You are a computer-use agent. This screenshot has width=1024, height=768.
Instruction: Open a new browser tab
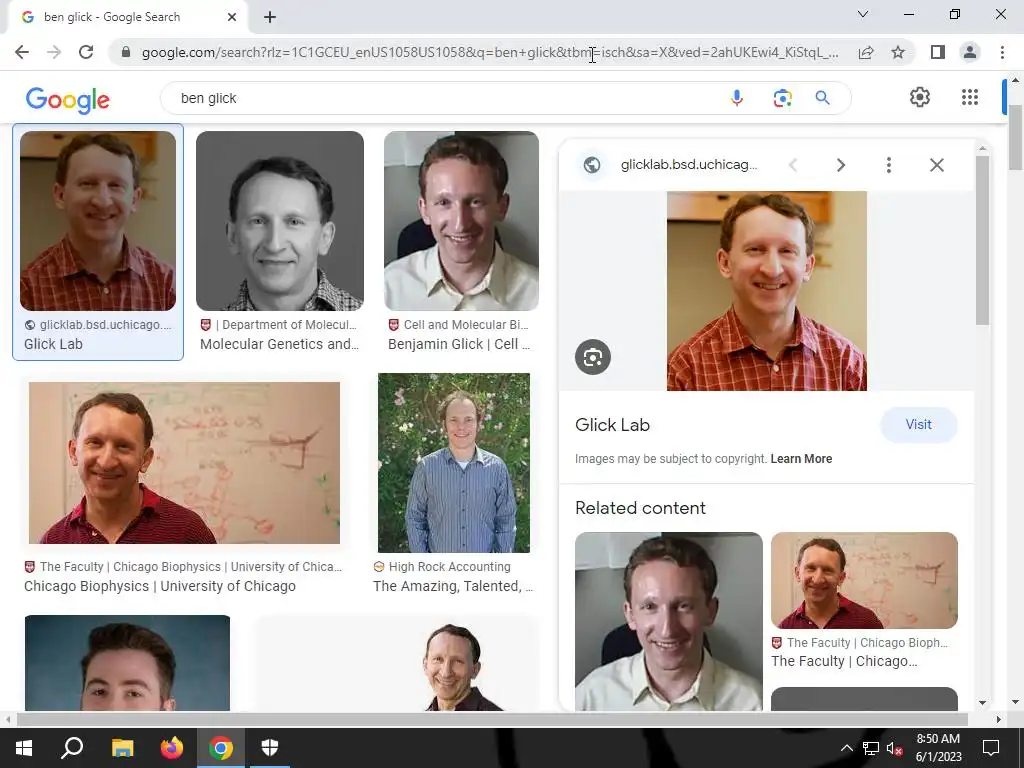coord(270,17)
